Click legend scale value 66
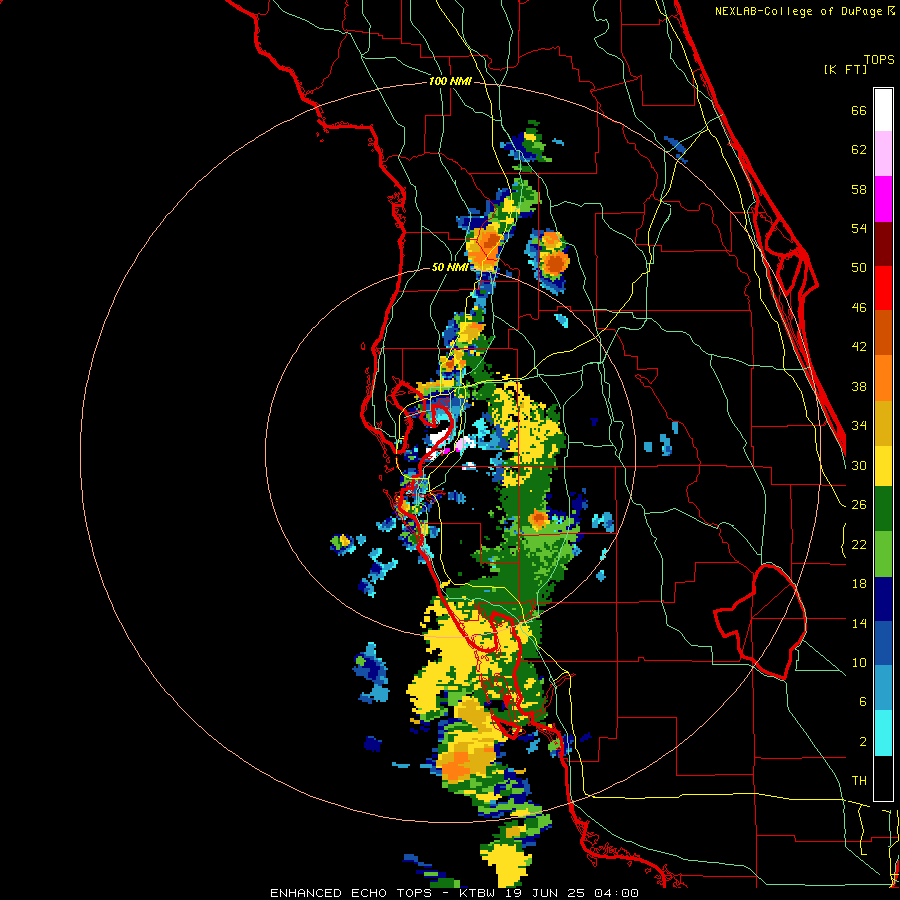900x900 pixels. (x=859, y=110)
